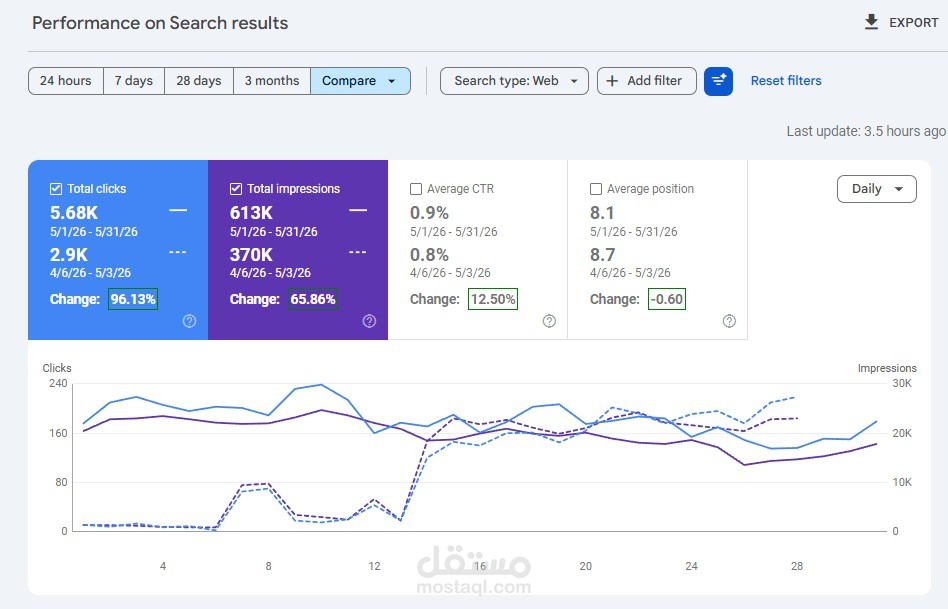Click the Reset filters link
Viewport: 948px width, 609px height.
coord(786,81)
